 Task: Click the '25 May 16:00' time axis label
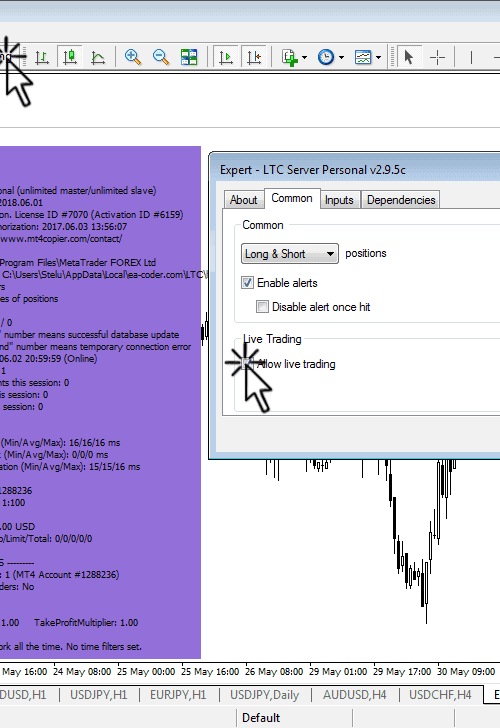point(210,672)
